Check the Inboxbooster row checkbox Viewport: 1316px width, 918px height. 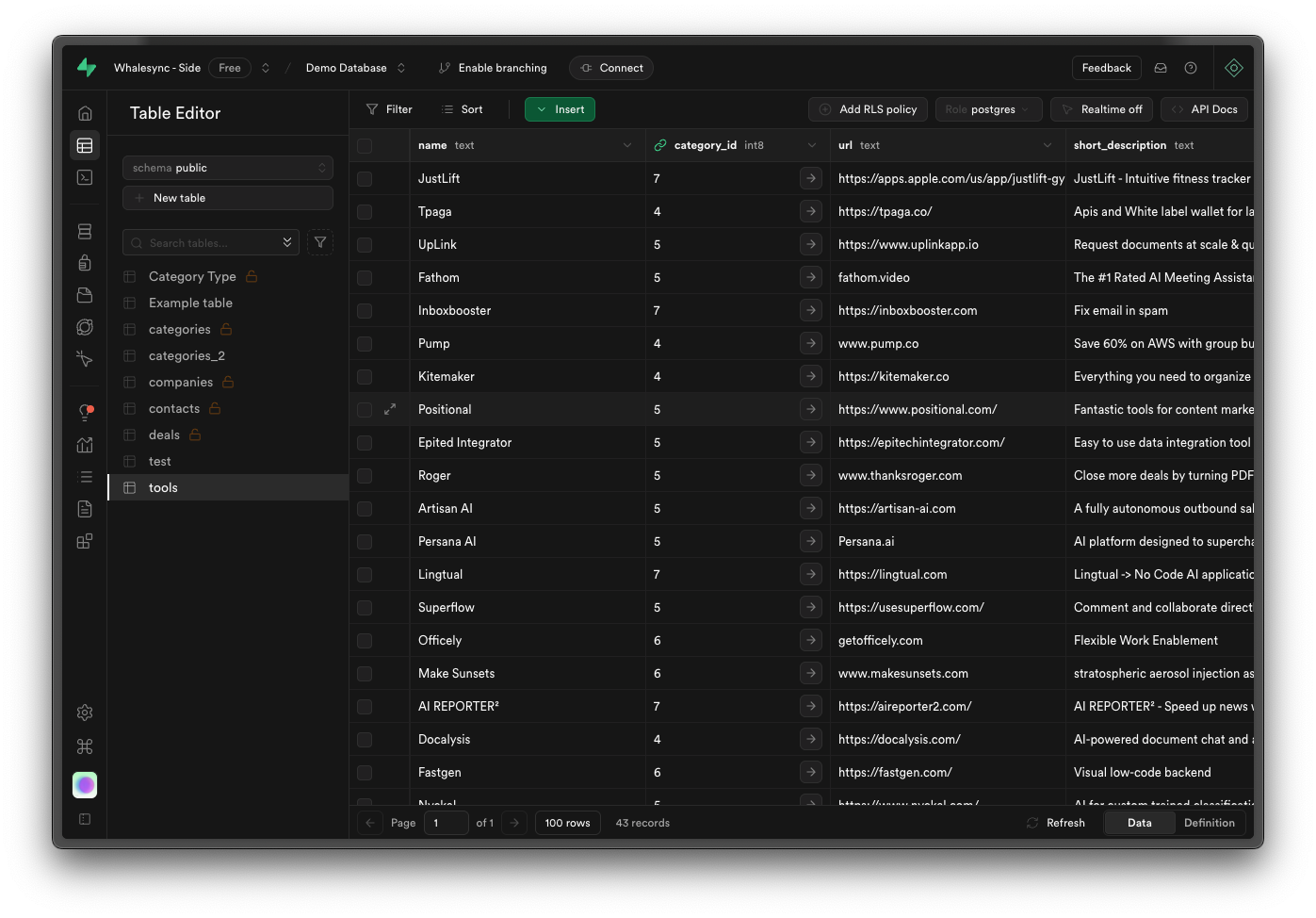pos(365,310)
